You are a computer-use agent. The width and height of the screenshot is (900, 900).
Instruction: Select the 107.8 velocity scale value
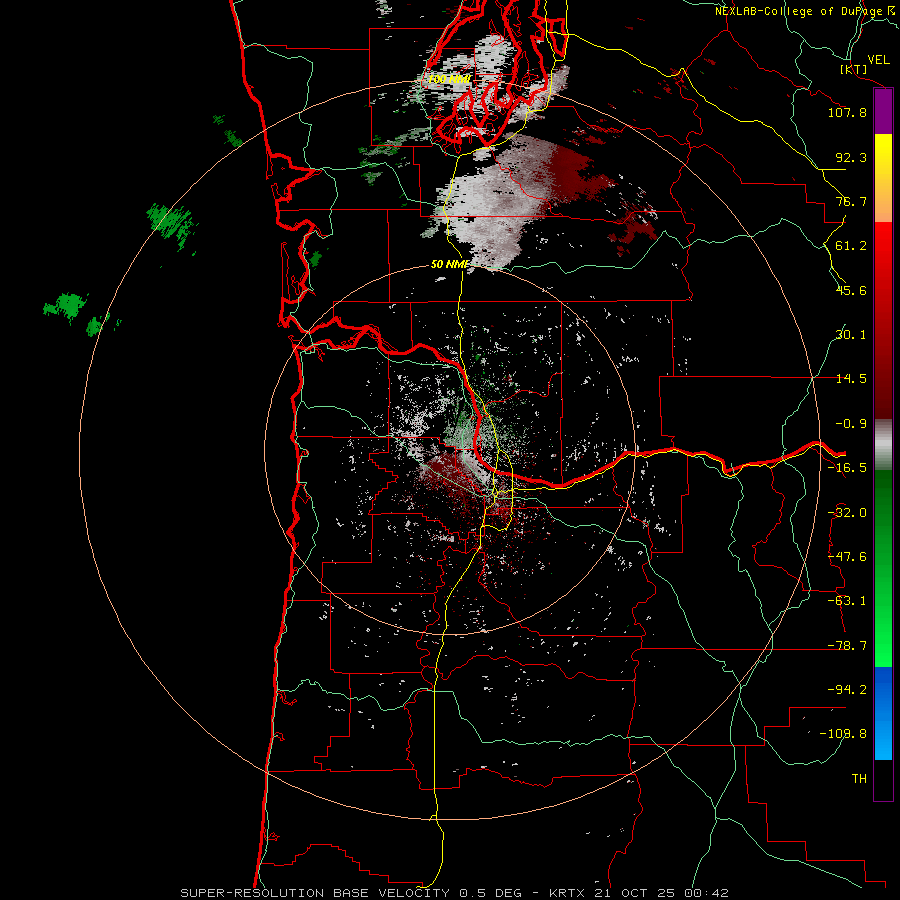click(x=847, y=112)
